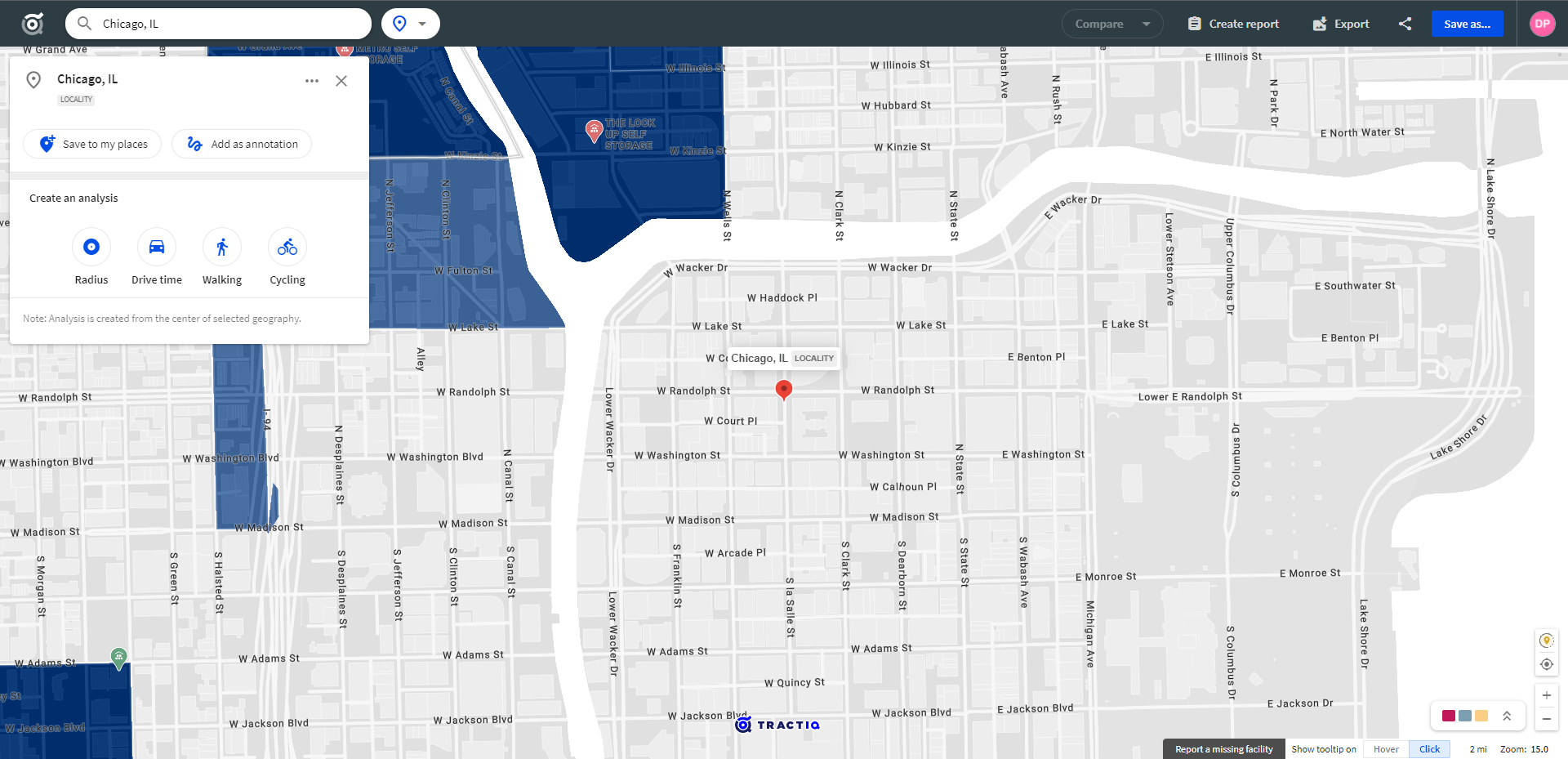
Task: Click the red Chicago location marker
Action: point(783,390)
